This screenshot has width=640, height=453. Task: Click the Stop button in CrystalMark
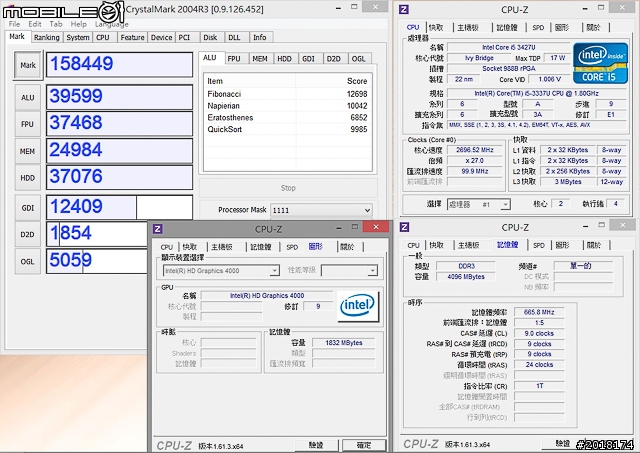coord(288,188)
